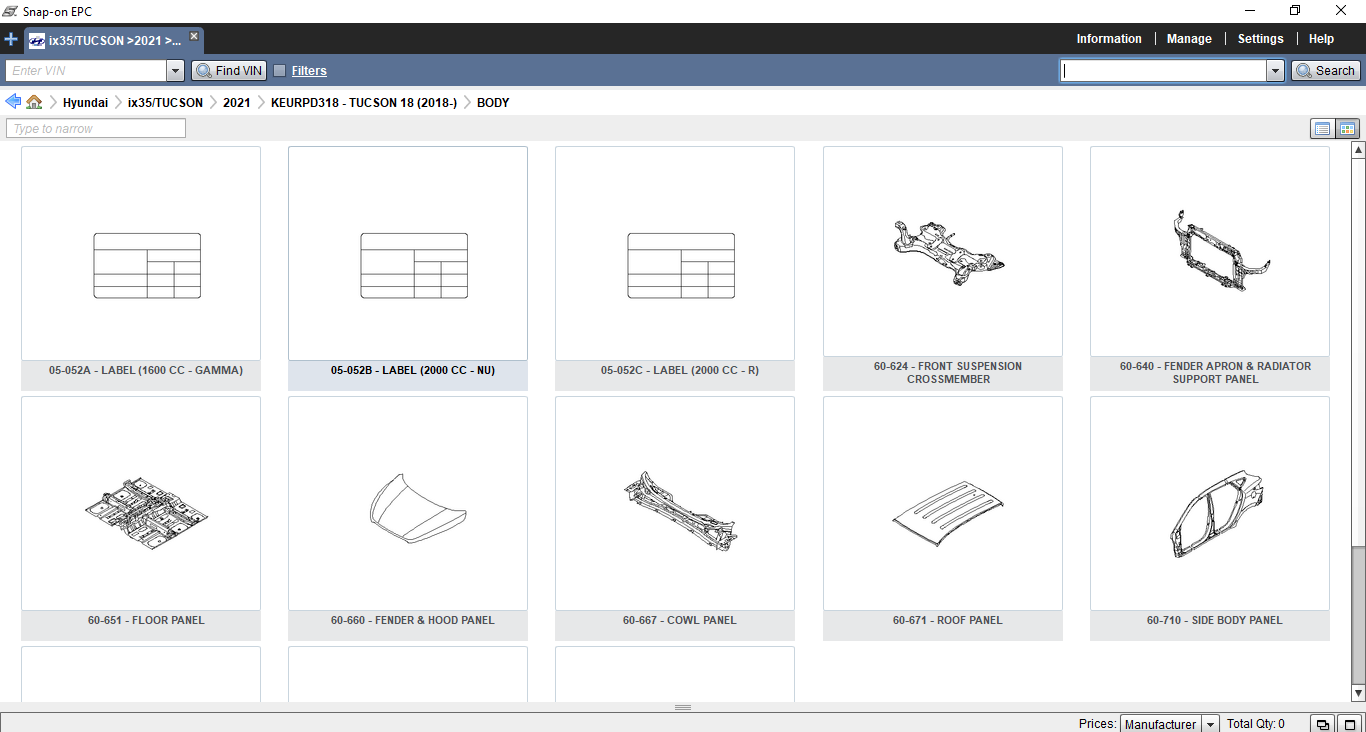
Task: Click the Filters link
Action: [309, 71]
